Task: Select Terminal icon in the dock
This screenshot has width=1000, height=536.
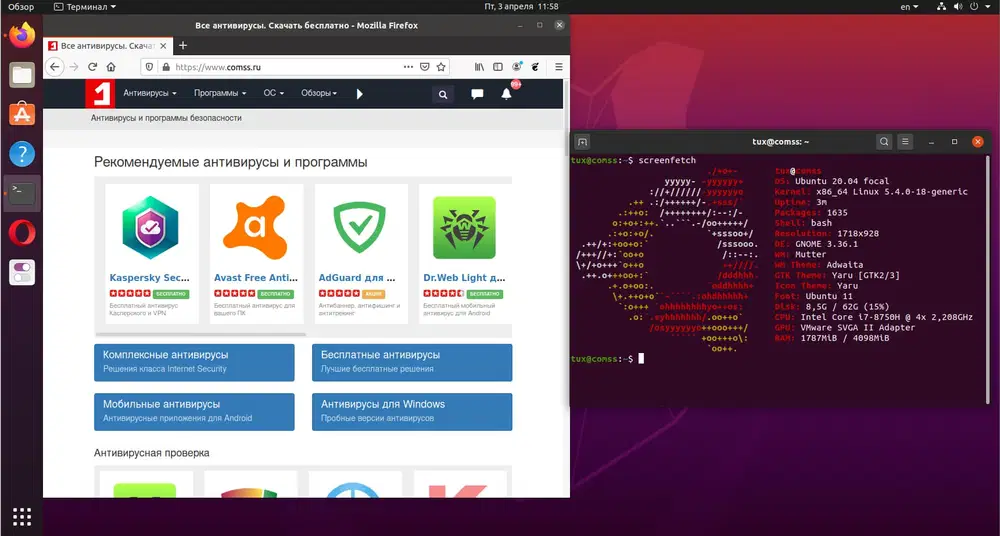Action: 22,193
